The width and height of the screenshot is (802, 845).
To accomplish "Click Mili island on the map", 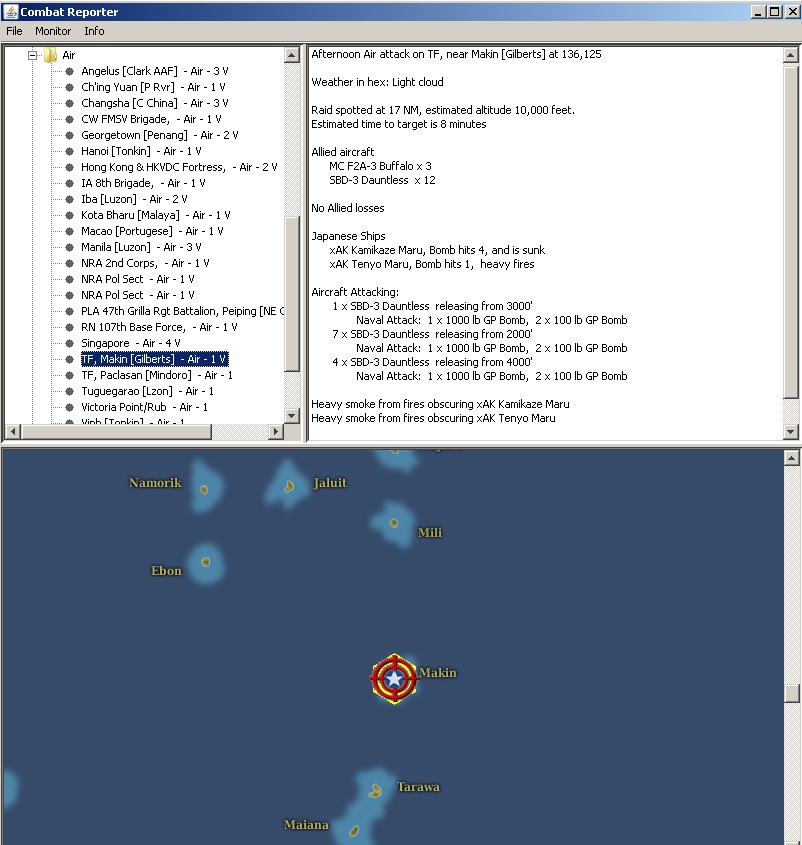I will coord(394,523).
